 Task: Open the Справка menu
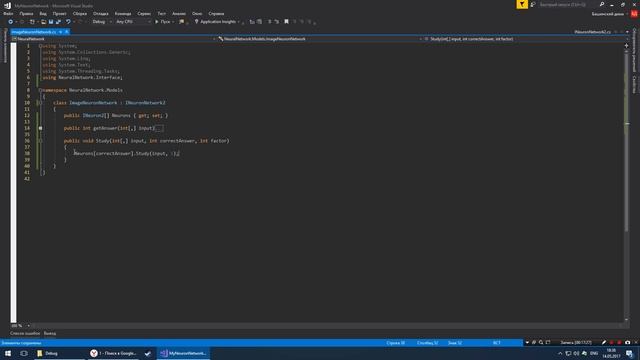(216, 13)
